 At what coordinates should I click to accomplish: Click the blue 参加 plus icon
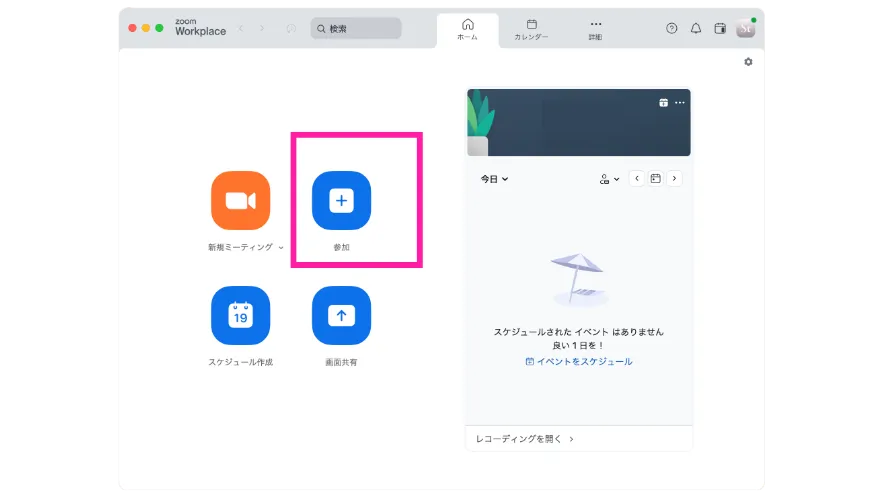(341, 200)
